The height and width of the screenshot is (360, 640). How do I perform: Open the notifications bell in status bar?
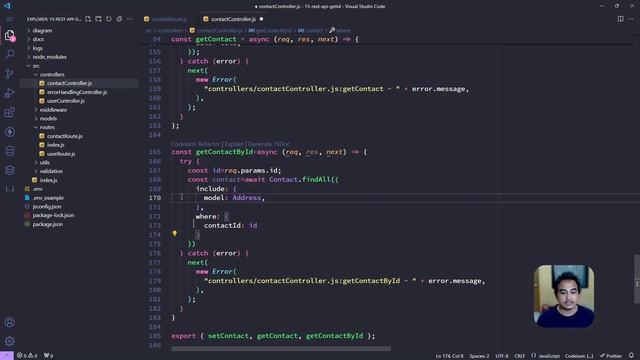[631, 356]
